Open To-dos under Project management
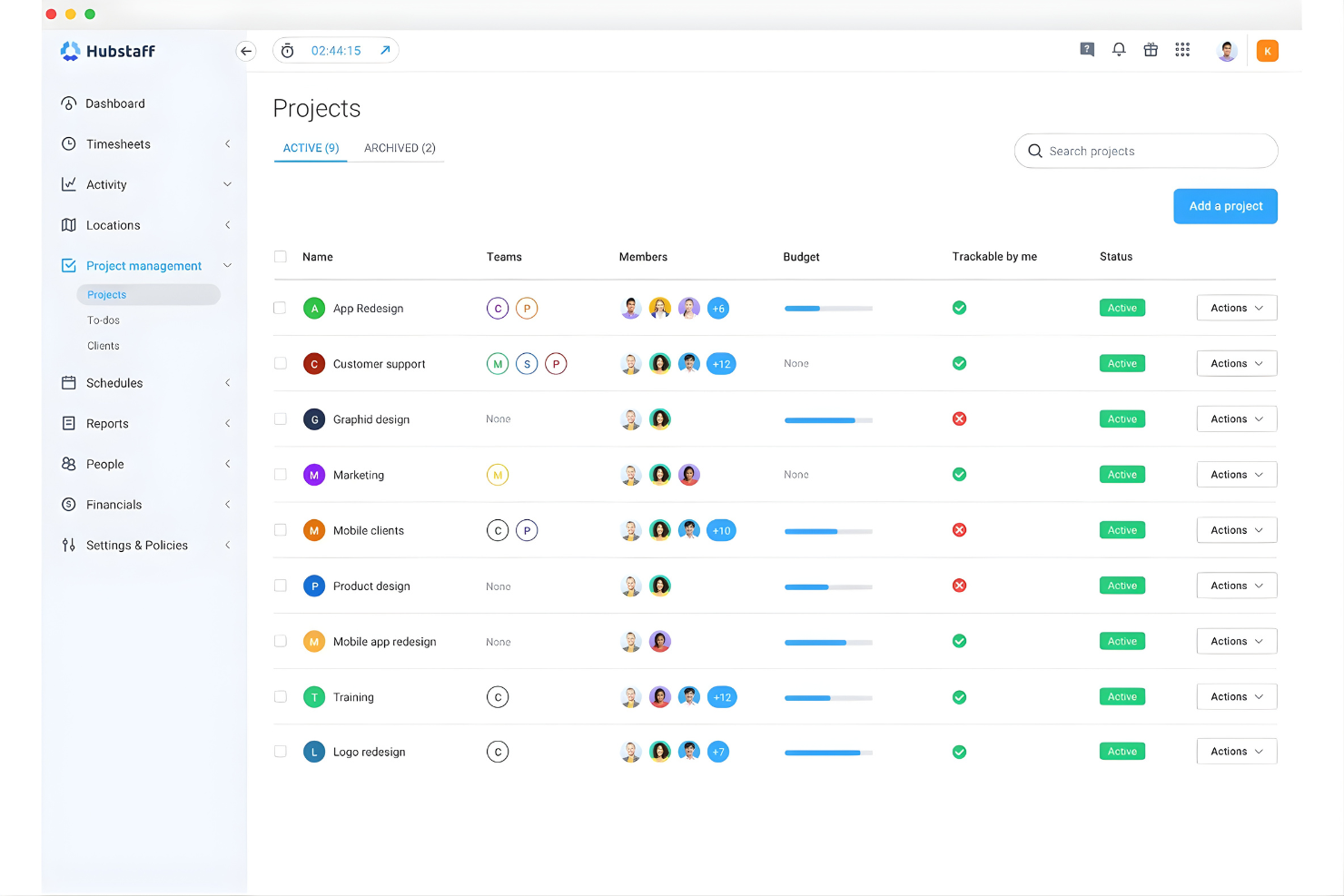1344x896 pixels. (x=103, y=320)
